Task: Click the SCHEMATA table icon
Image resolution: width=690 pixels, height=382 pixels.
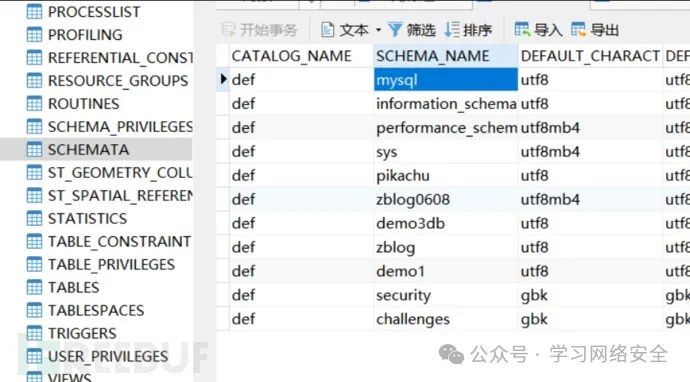Action: pyautogui.click(x=34, y=150)
